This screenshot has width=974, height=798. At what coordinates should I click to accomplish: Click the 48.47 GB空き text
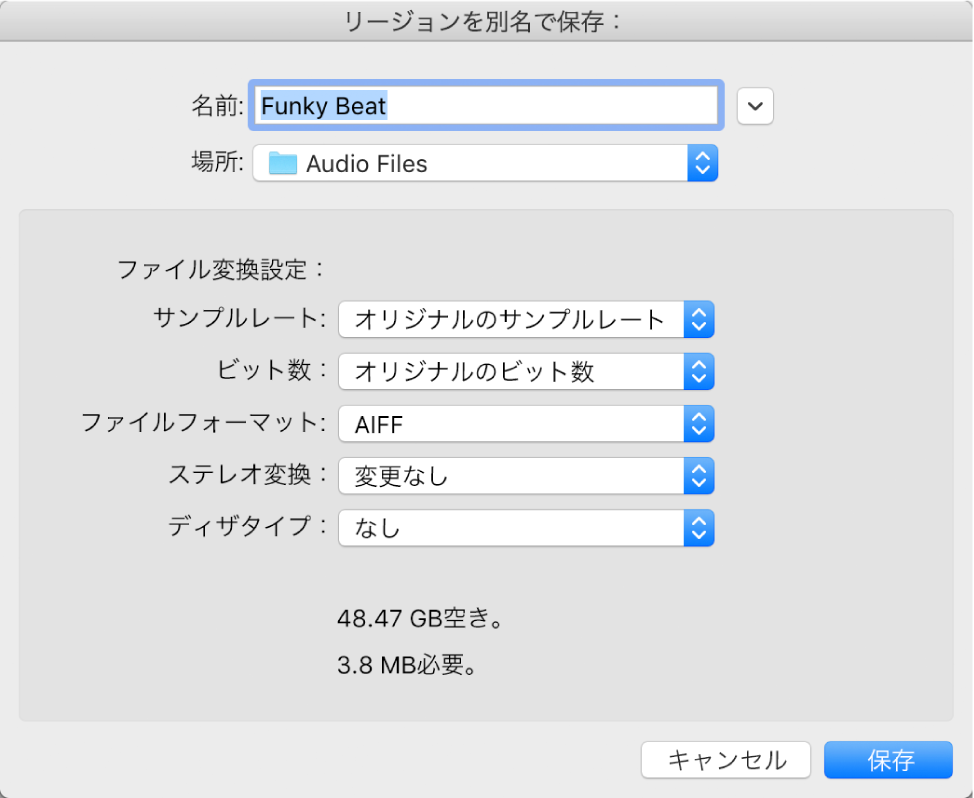420,619
